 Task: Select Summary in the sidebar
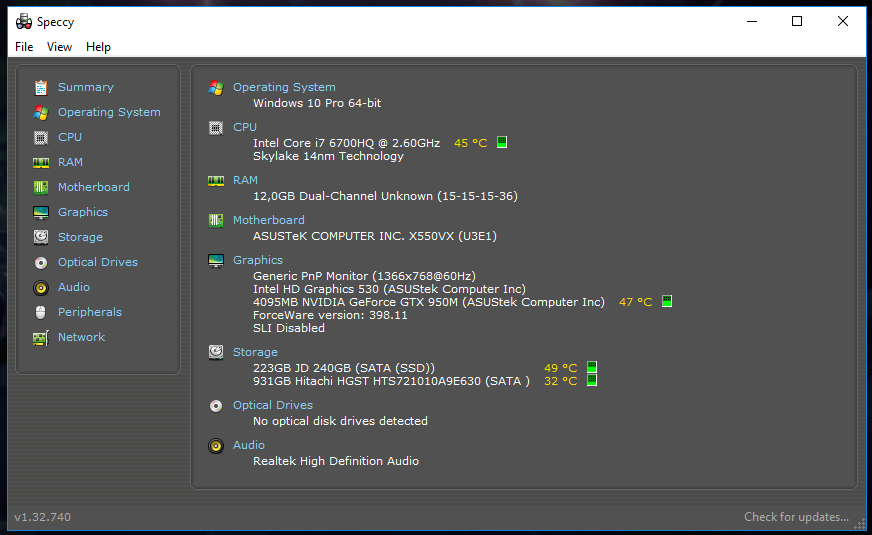[86, 87]
